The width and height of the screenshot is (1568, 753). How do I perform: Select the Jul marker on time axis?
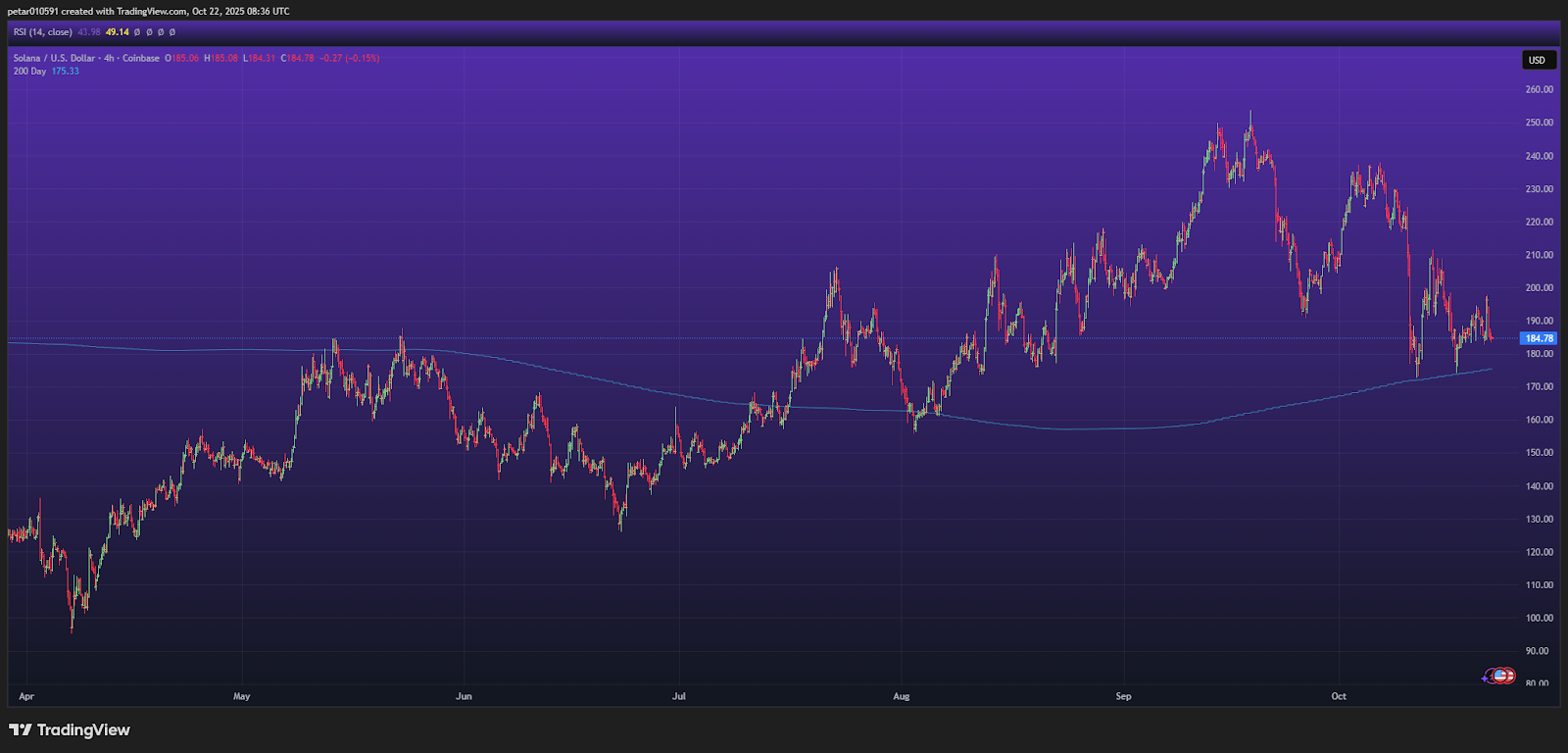678,696
